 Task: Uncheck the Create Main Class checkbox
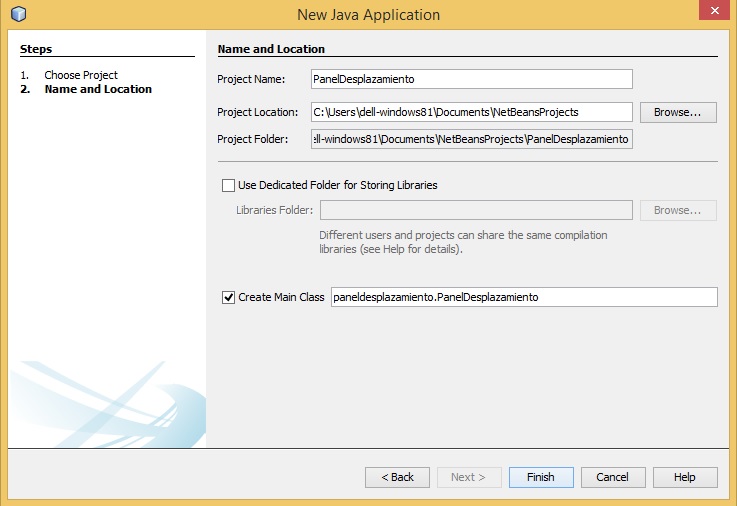228,297
